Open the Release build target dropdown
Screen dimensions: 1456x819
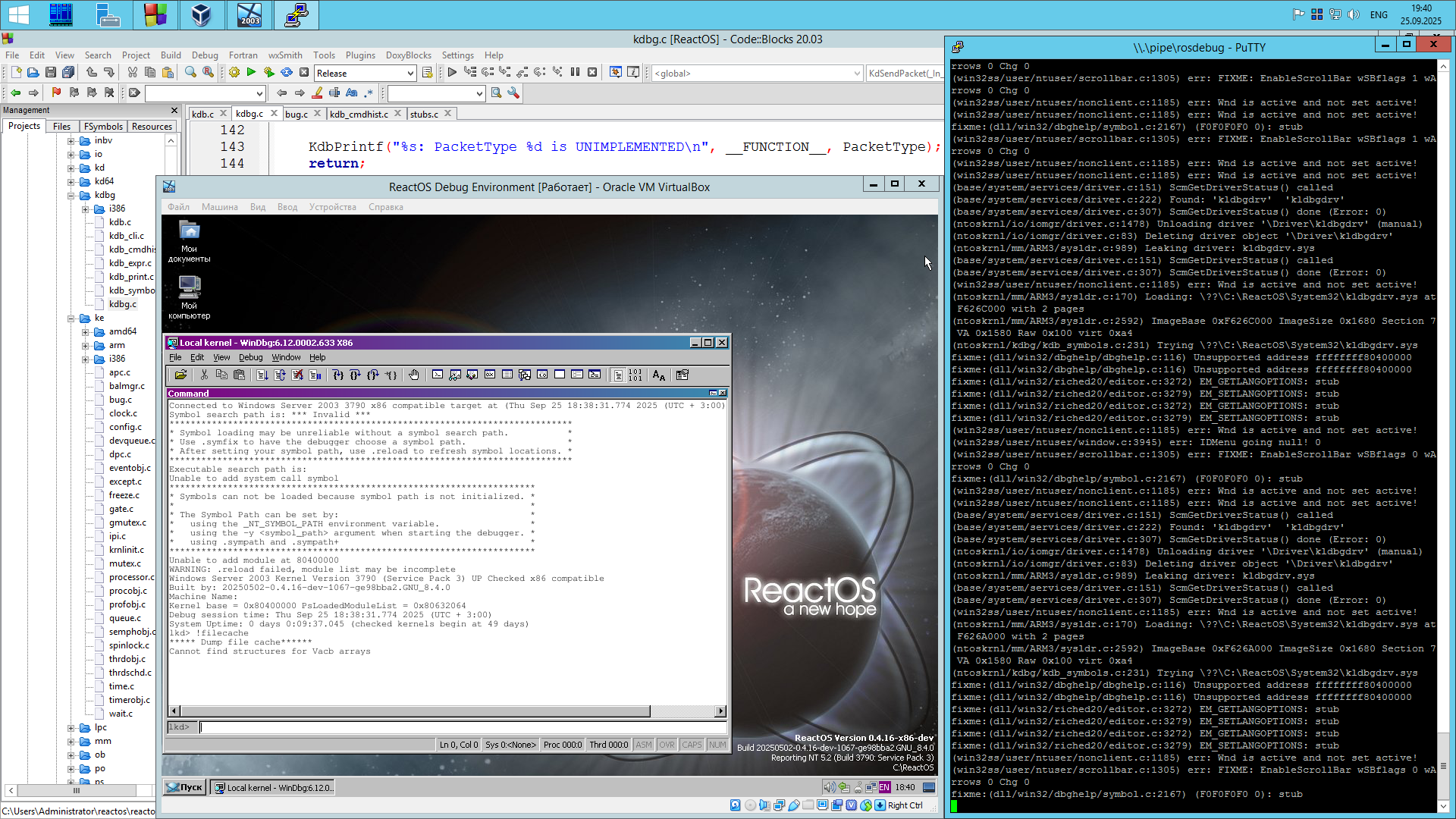410,74
